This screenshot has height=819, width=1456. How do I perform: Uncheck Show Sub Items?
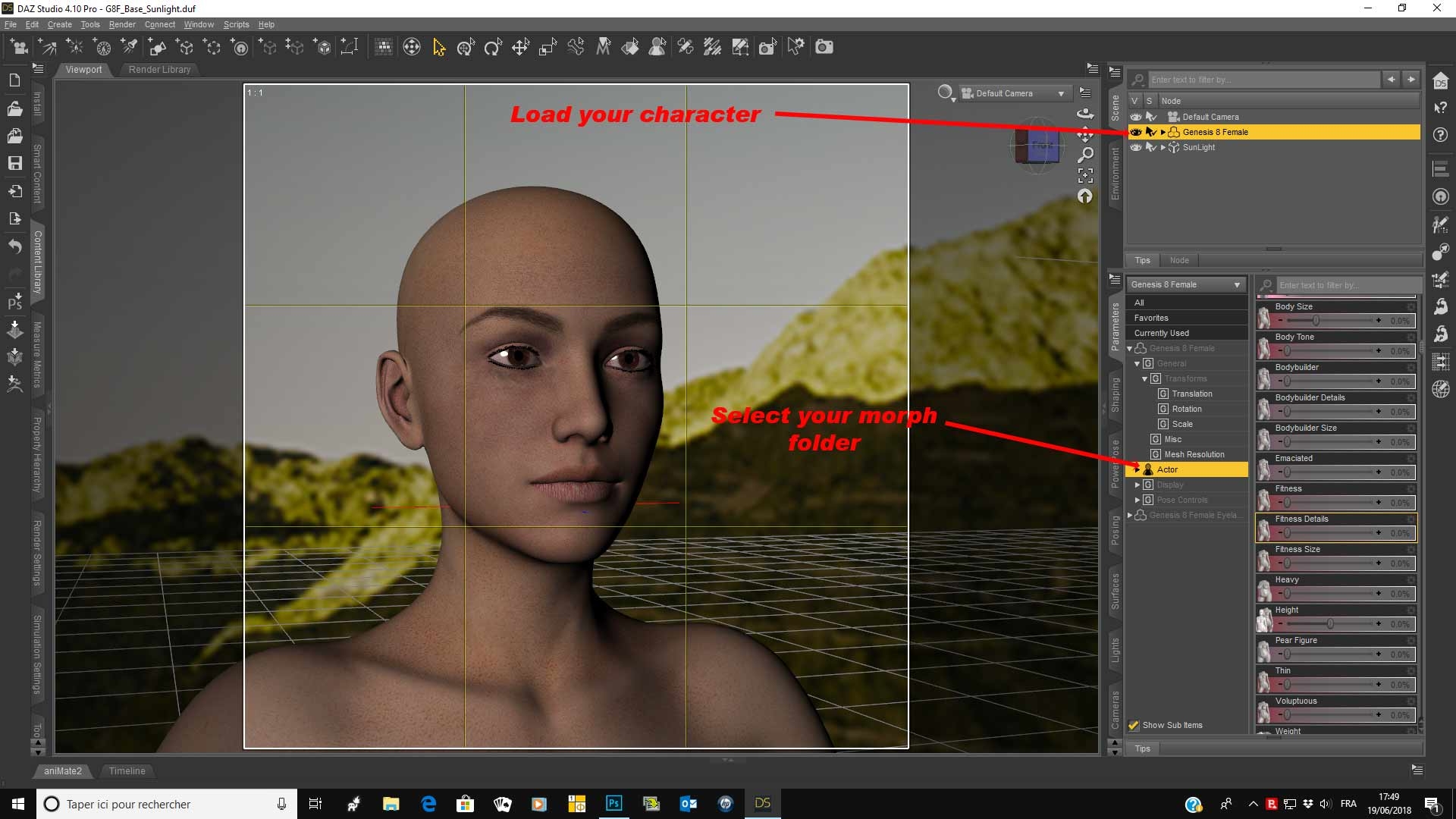click(x=1134, y=725)
